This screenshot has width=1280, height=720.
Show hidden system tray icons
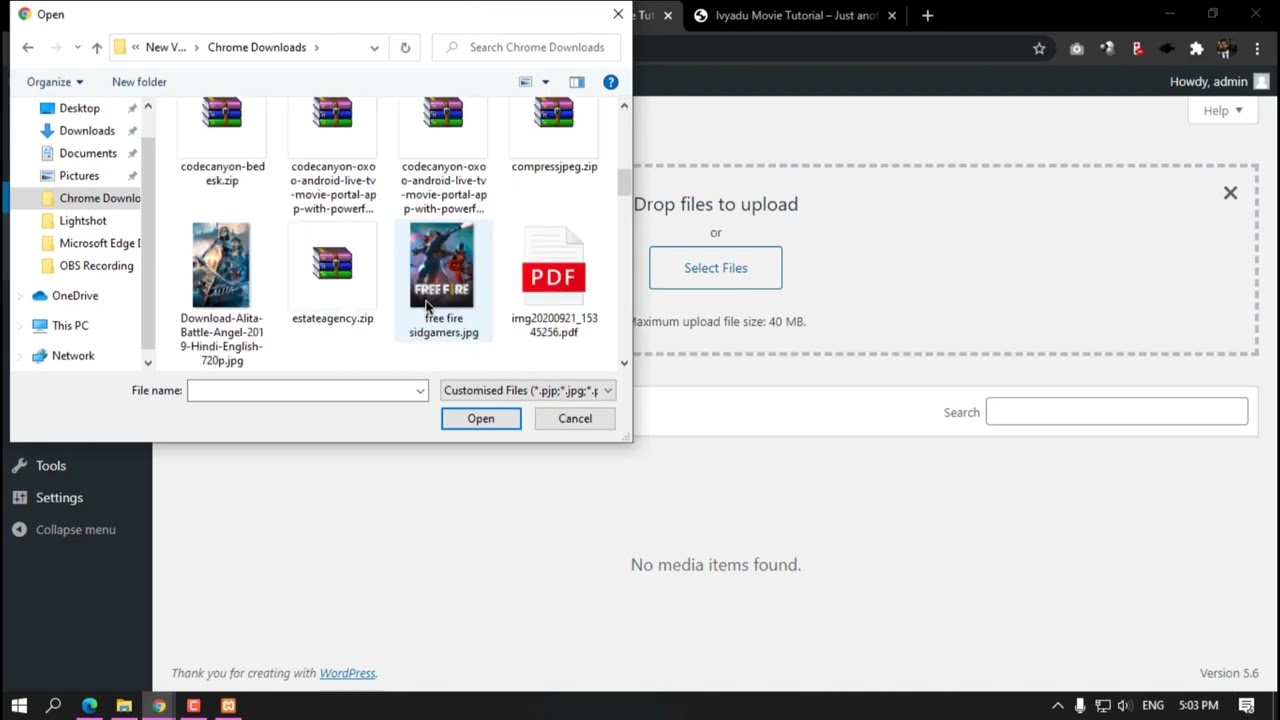[x=1057, y=705]
